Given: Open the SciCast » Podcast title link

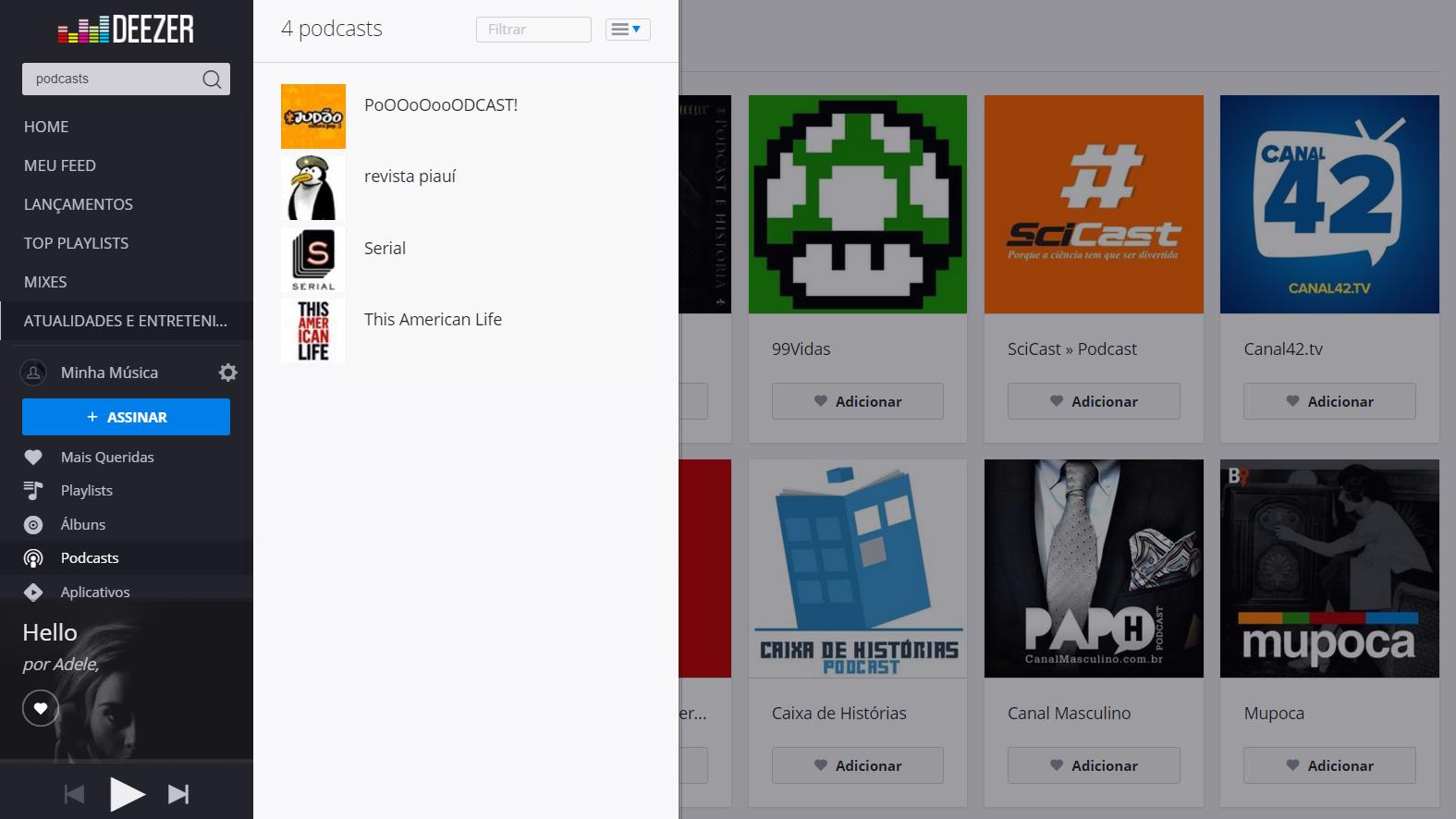Looking at the screenshot, I should (x=1072, y=349).
